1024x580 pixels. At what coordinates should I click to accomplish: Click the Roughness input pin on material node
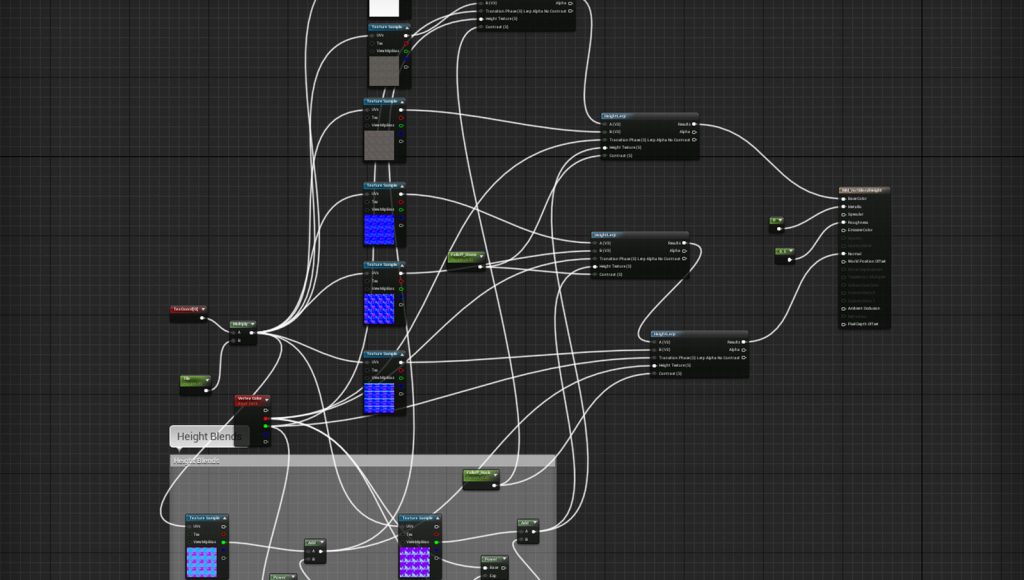841,222
